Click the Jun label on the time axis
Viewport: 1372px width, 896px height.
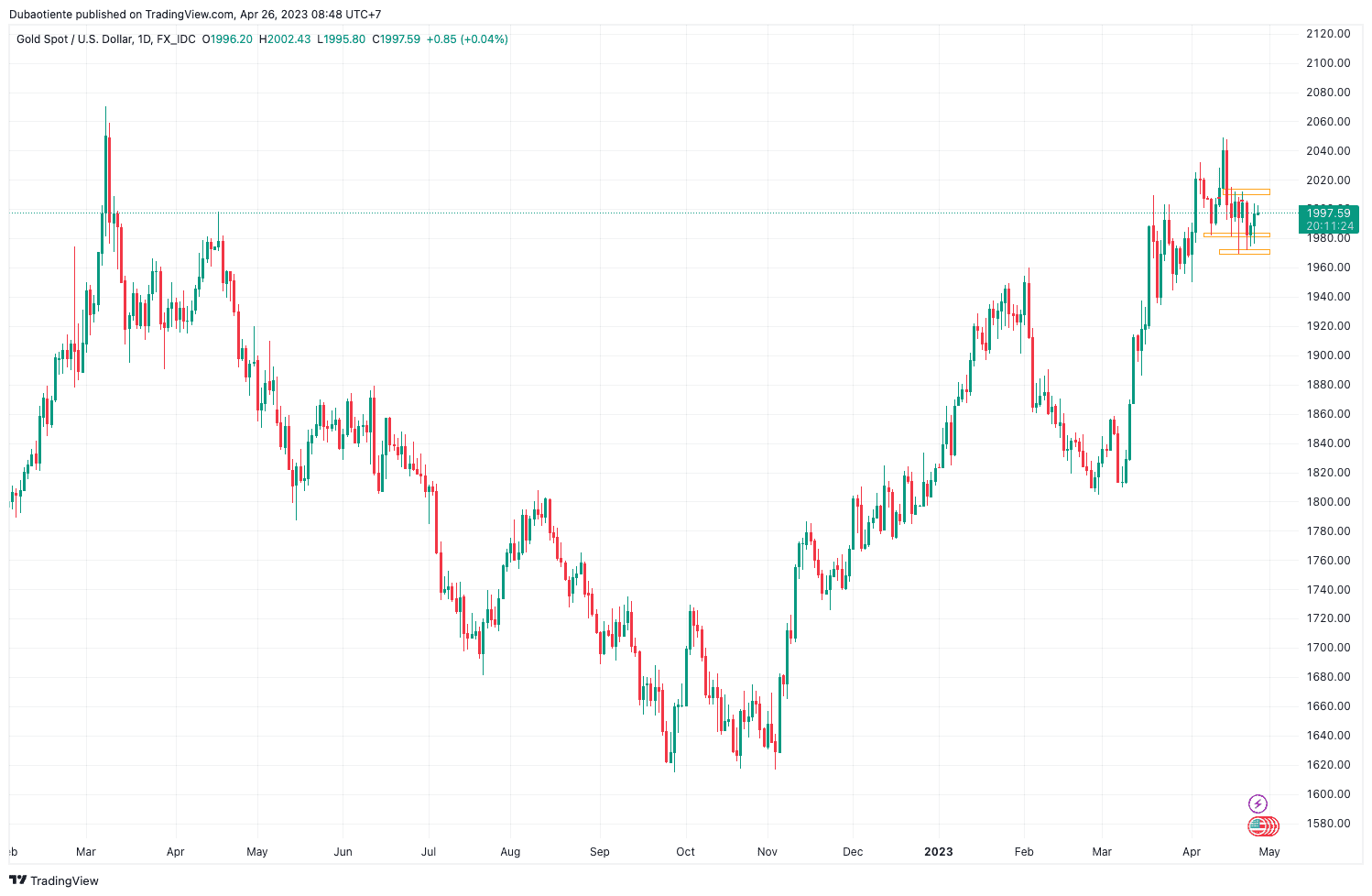click(x=343, y=852)
